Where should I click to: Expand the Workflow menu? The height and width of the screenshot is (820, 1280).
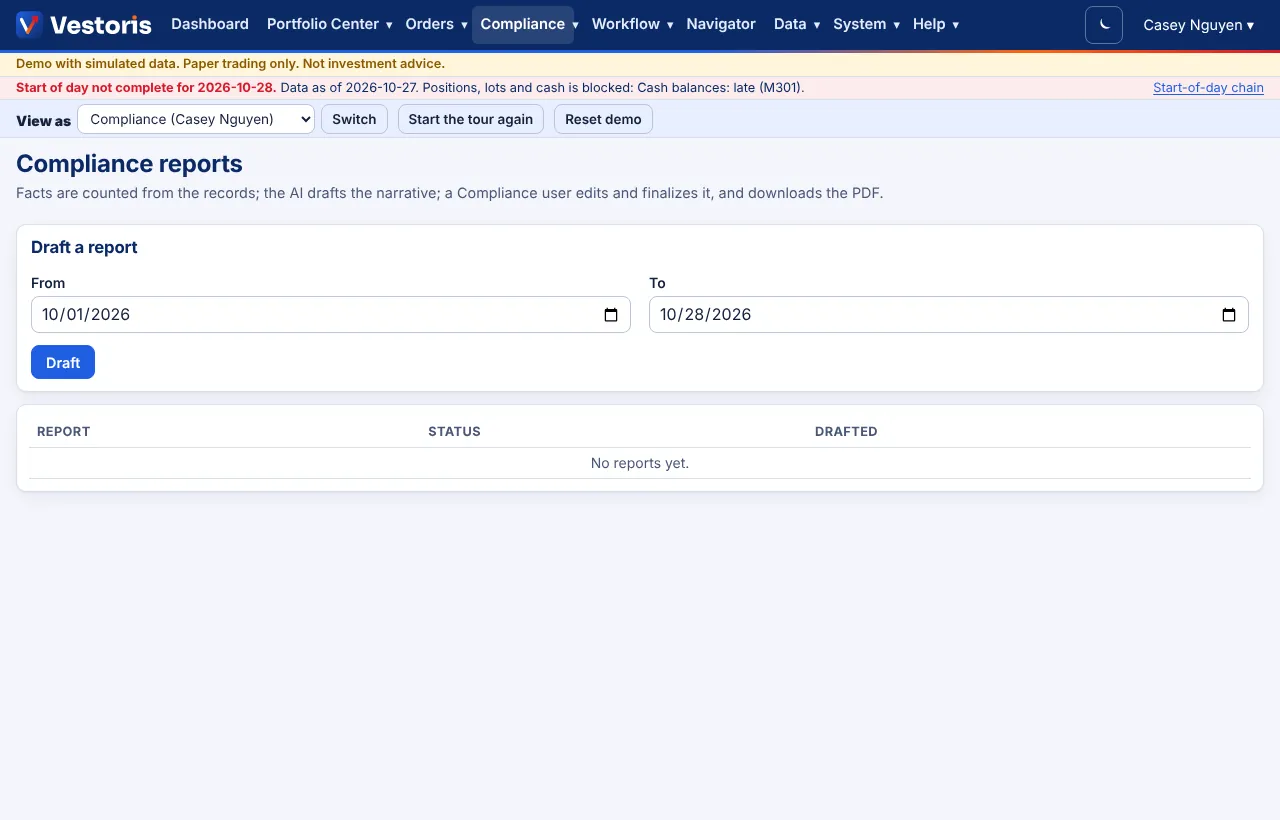coord(632,24)
